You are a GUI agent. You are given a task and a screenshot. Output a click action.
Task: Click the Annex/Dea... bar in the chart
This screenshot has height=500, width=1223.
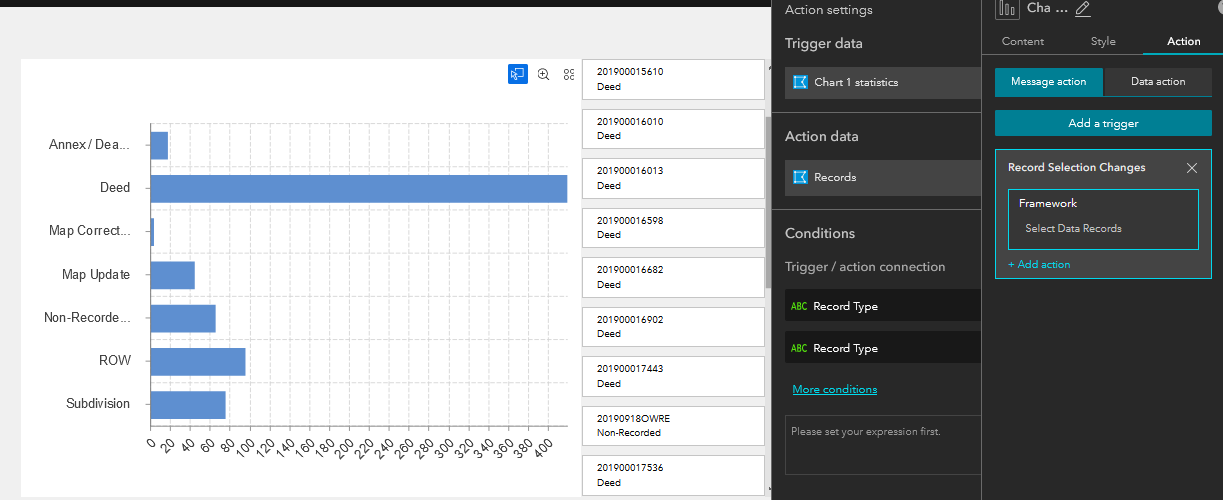pos(159,145)
